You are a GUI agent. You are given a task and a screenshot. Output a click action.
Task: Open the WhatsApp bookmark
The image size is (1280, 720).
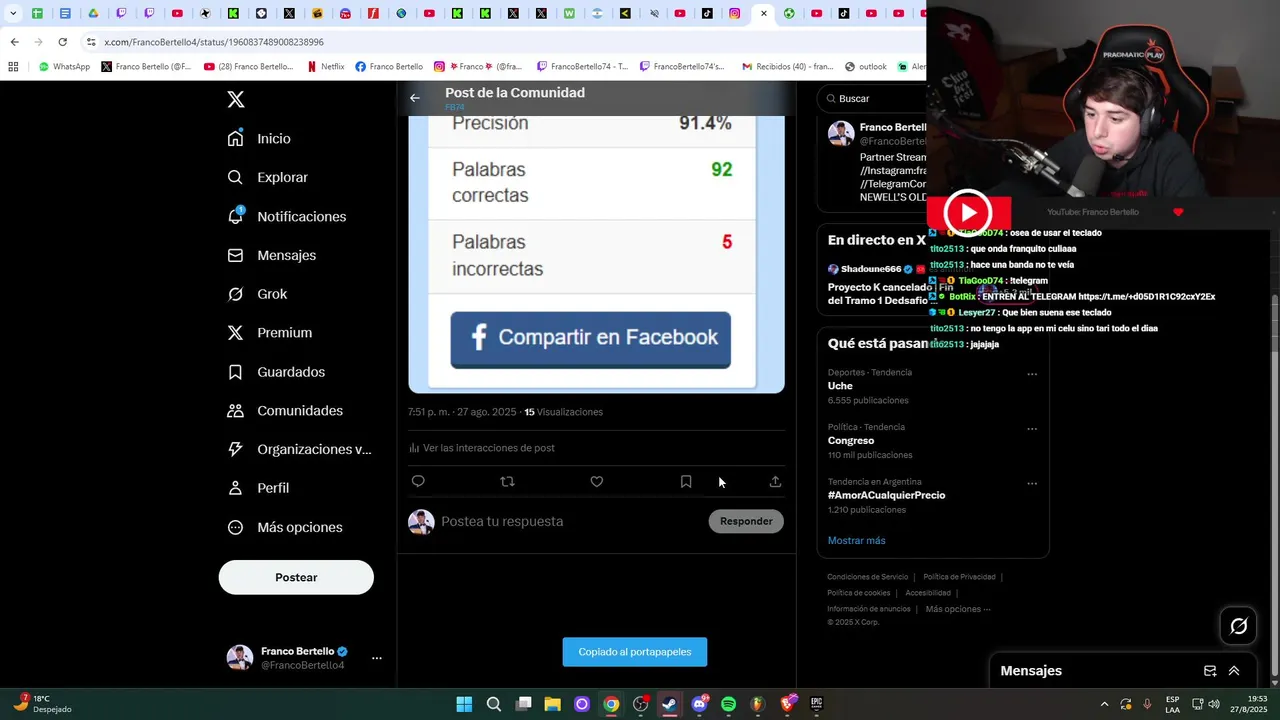(64, 67)
